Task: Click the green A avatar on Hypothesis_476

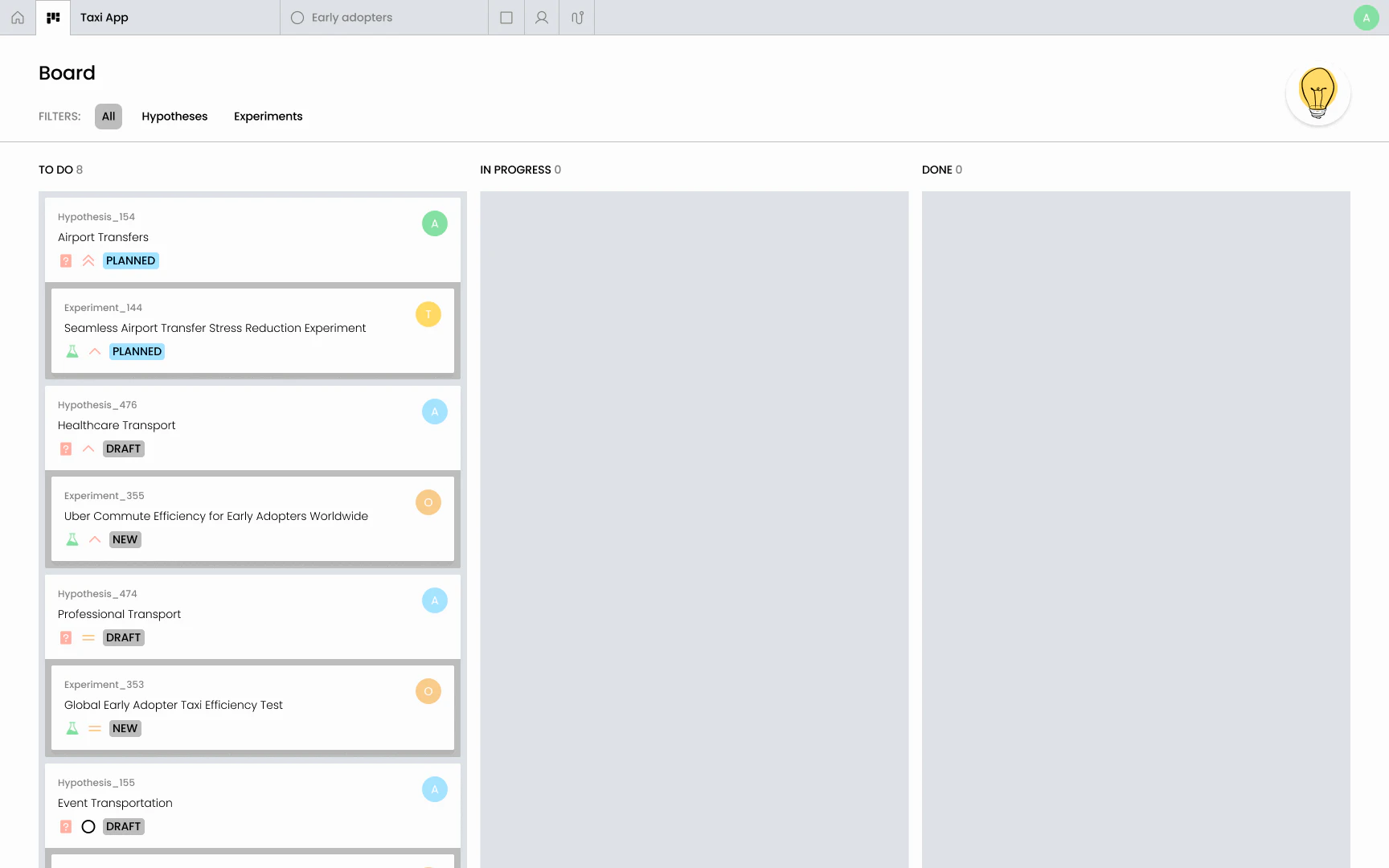Action: click(x=435, y=411)
